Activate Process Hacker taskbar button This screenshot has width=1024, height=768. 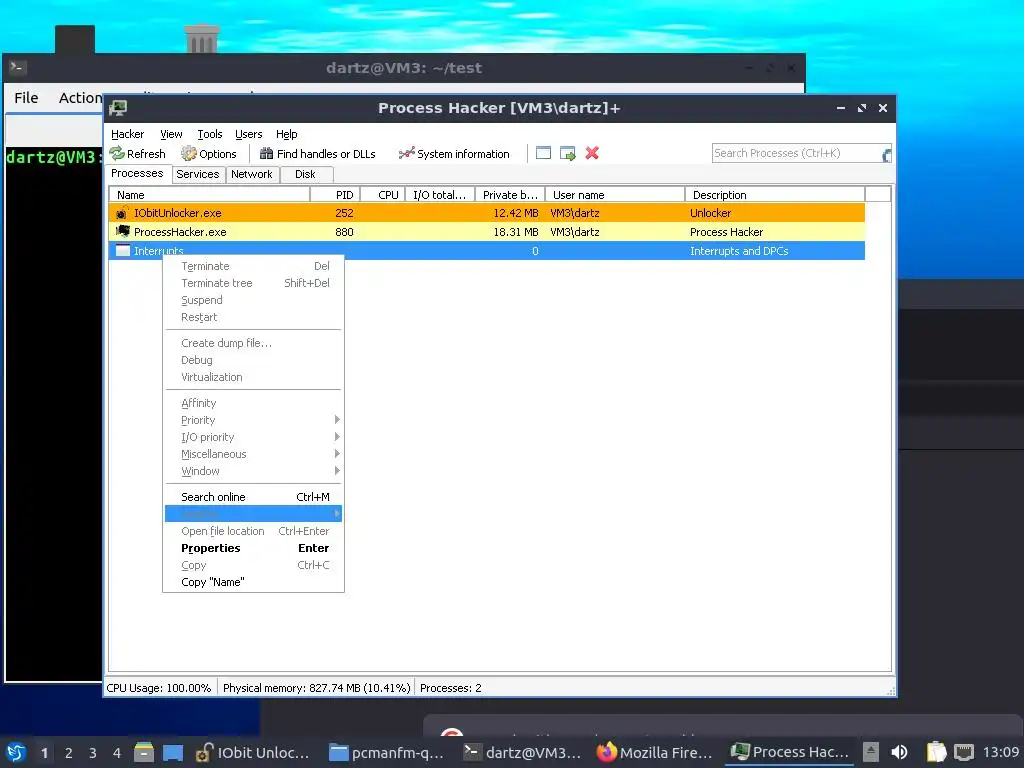pyautogui.click(x=789, y=752)
